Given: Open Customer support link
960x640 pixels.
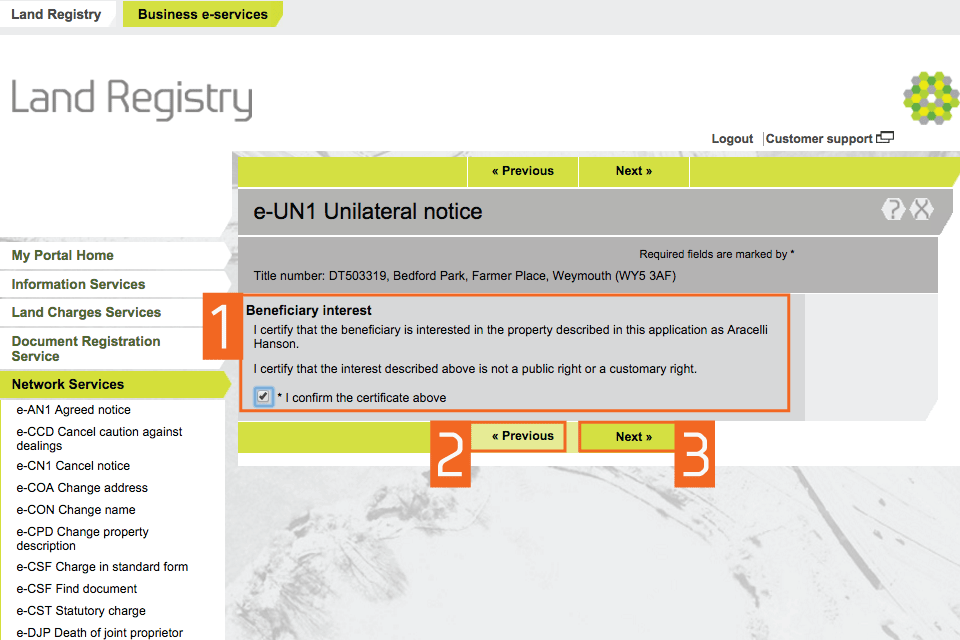Looking at the screenshot, I should click(x=819, y=139).
